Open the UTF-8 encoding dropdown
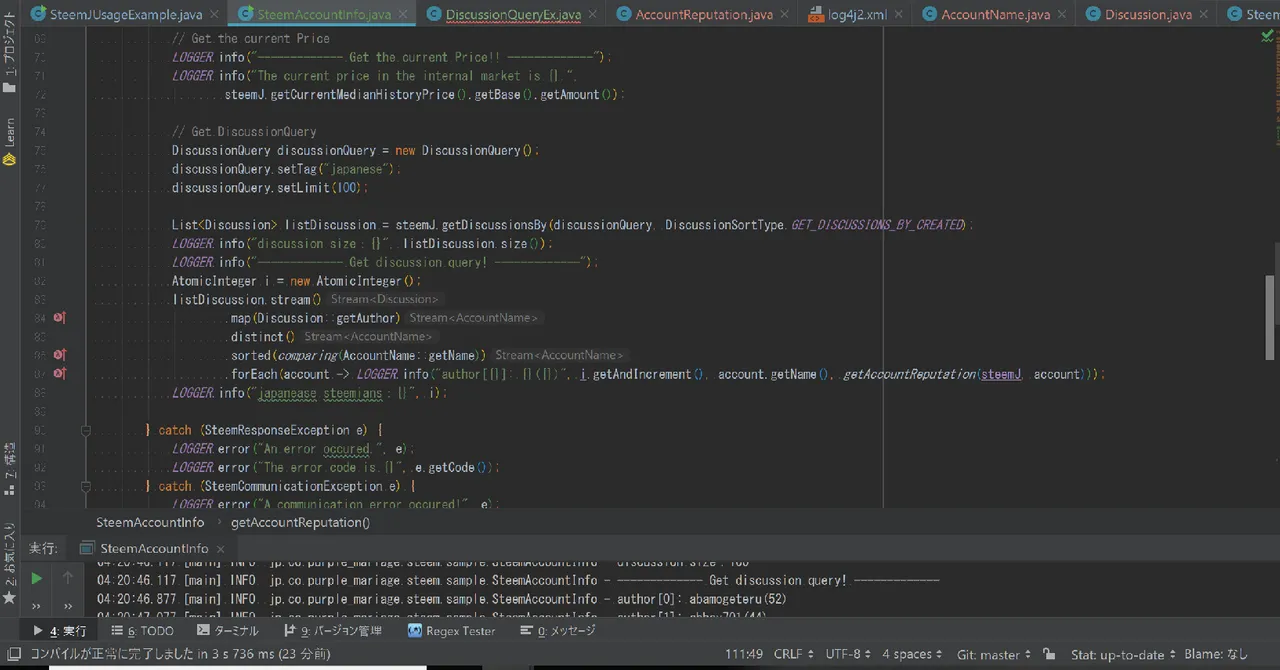This screenshot has width=1280, height=670. pyautogui.click(x=848, y=654)
